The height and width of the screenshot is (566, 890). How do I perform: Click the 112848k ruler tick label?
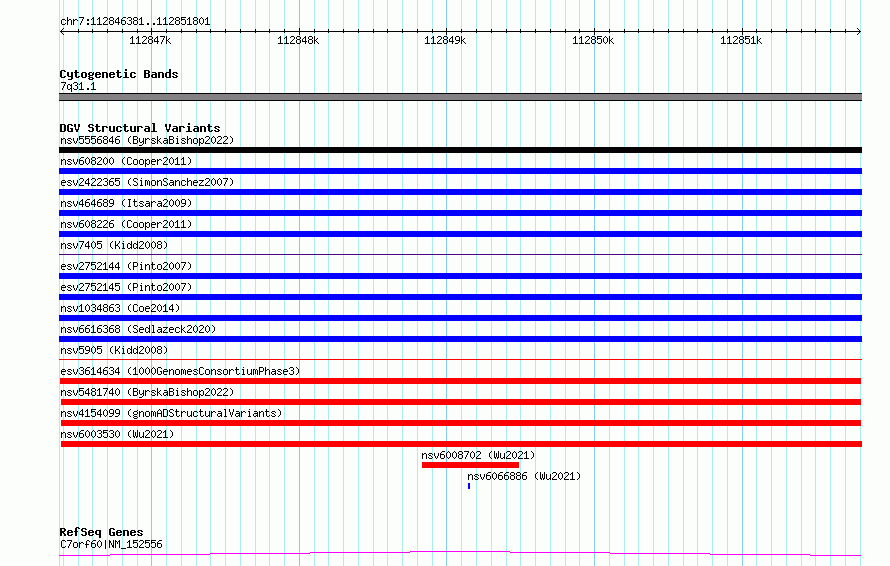coord(298,40)
